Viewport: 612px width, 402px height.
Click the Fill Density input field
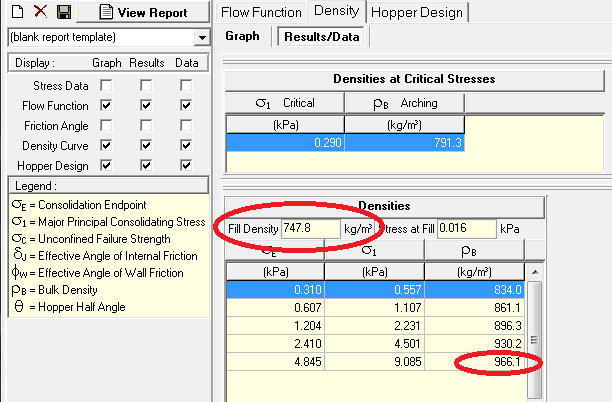(310, 228)
